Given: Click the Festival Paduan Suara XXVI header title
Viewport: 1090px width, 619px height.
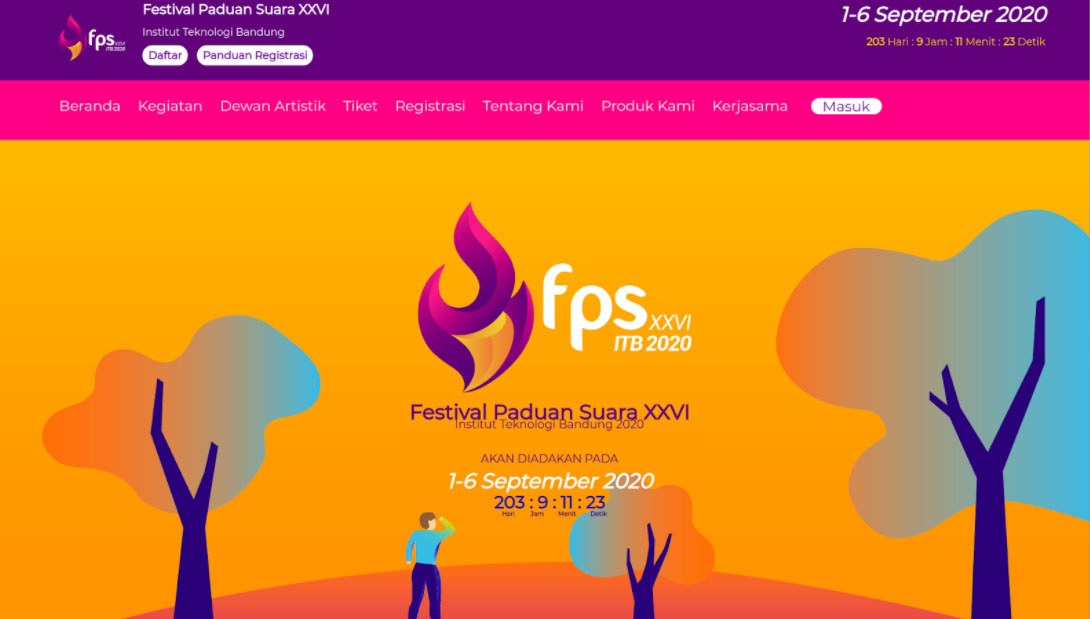Looking at the screenshot, I should coord(236,10).
